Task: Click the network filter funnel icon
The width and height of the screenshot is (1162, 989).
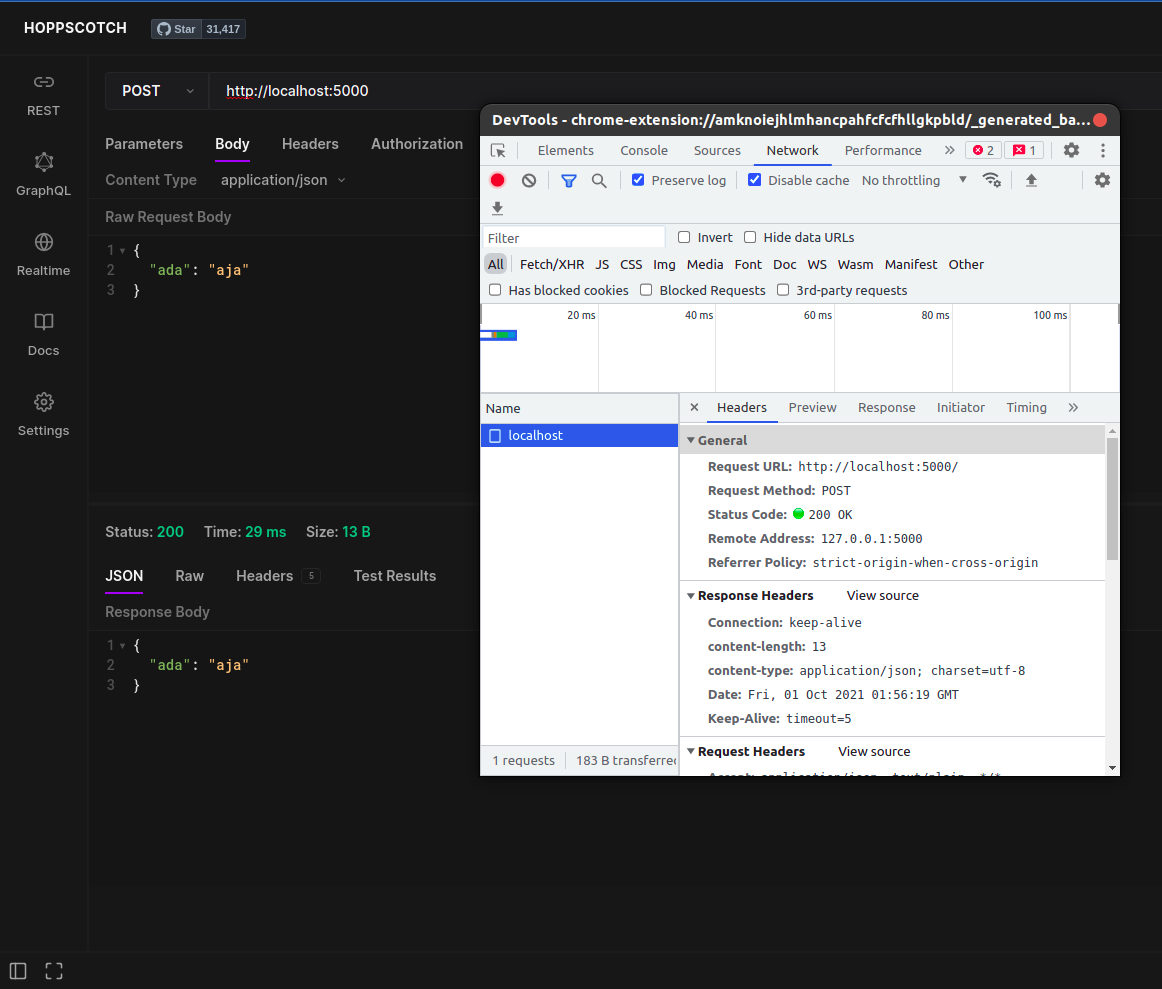Action: (x=568, y=180)
